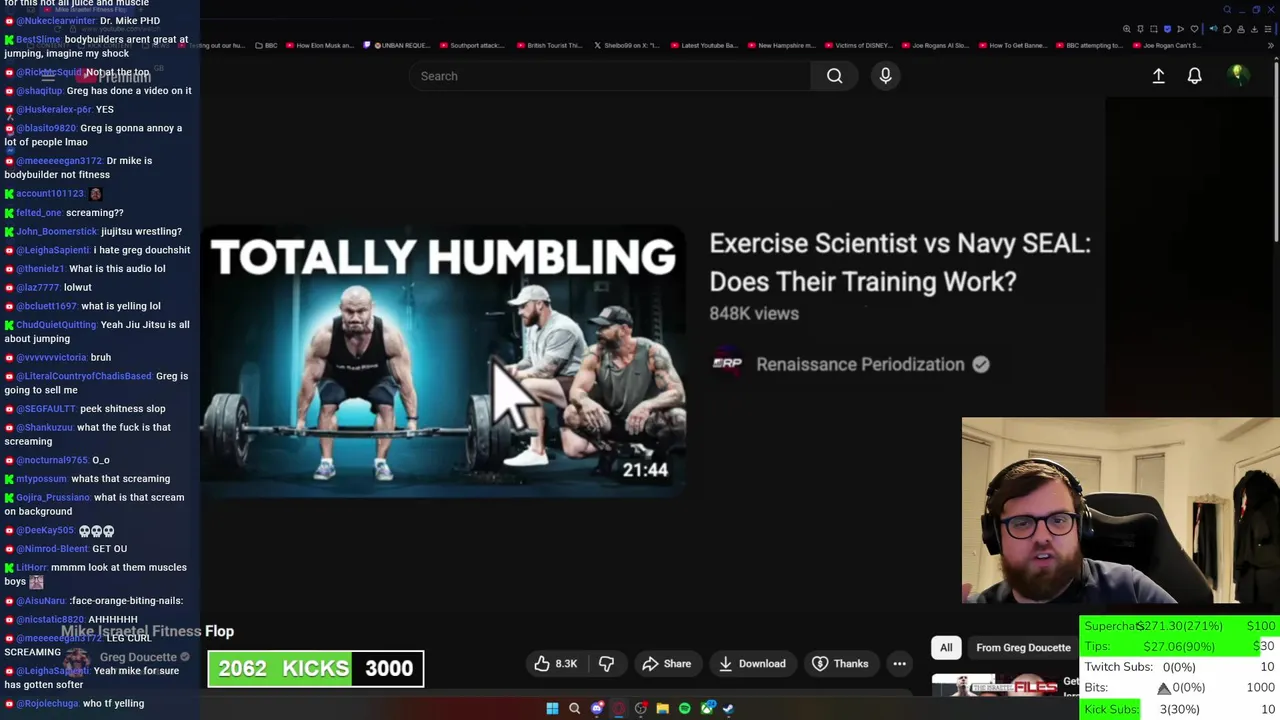Screen dimensions: 1280x720
Task: Click the dislike thumbs-down icon
Action: pyautogui.click(x=606, y=664)
